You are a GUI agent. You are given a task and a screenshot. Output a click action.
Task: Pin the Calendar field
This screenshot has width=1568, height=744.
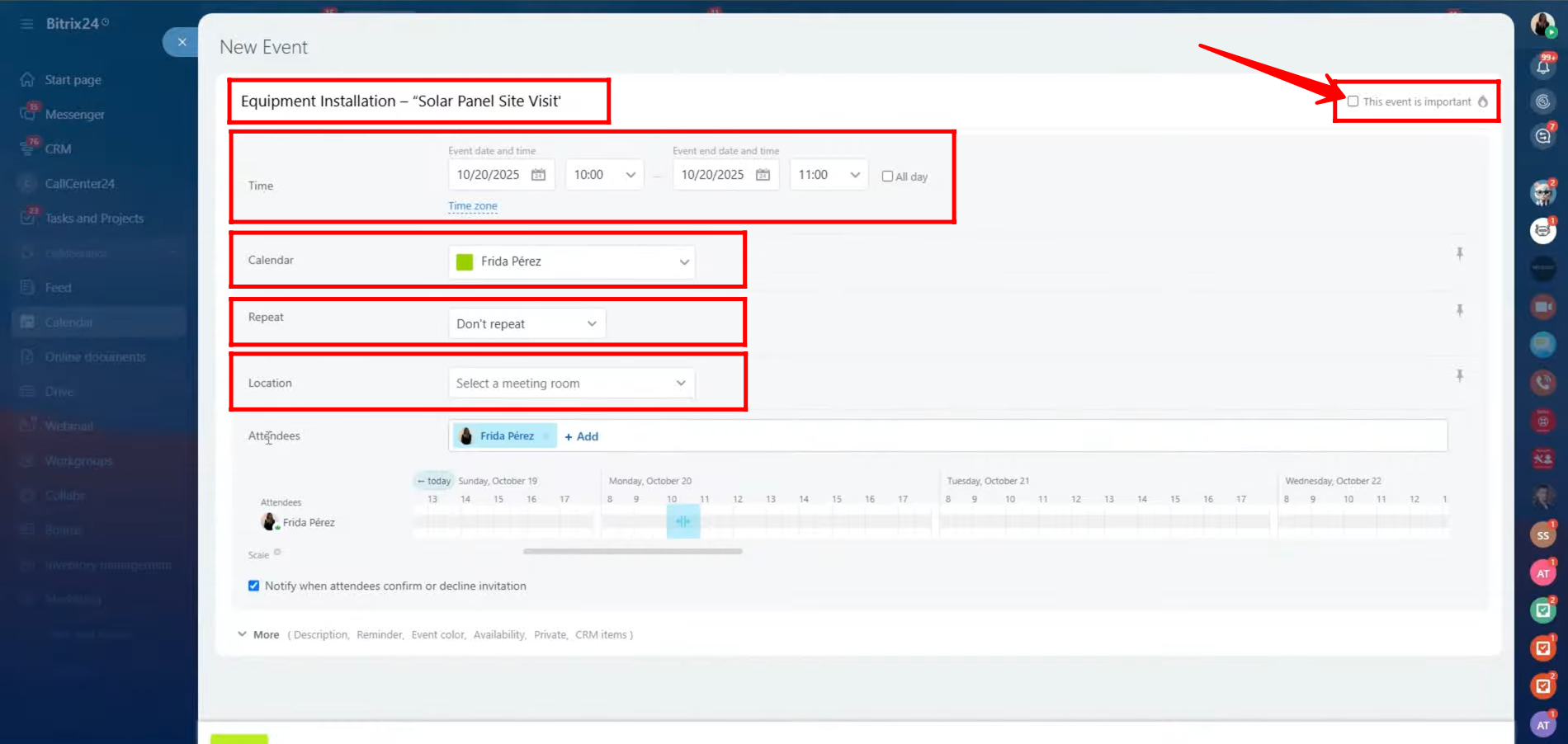coord(1459,254)
